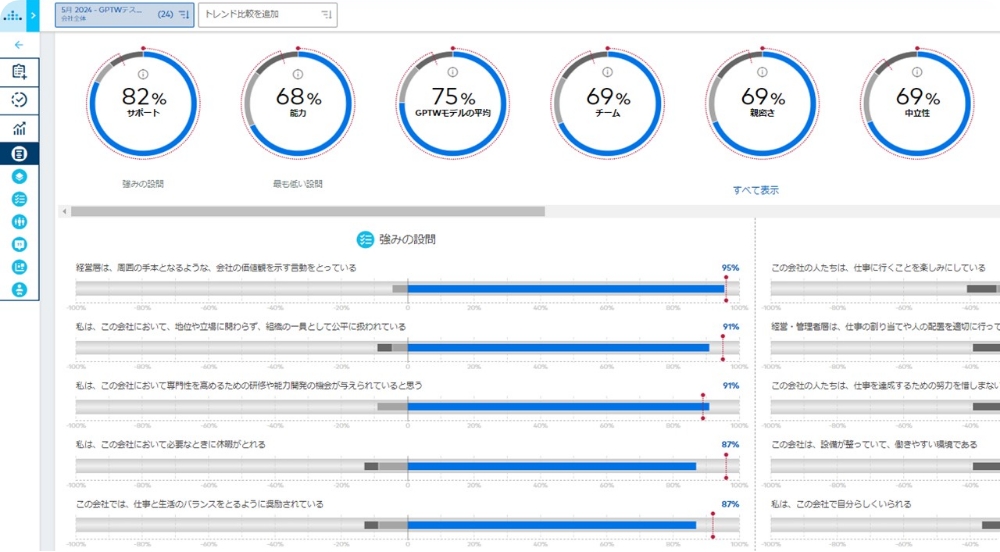Click info icon on 能力 68% gauge
The image size is (1000, 552).
tap(297, 74)
